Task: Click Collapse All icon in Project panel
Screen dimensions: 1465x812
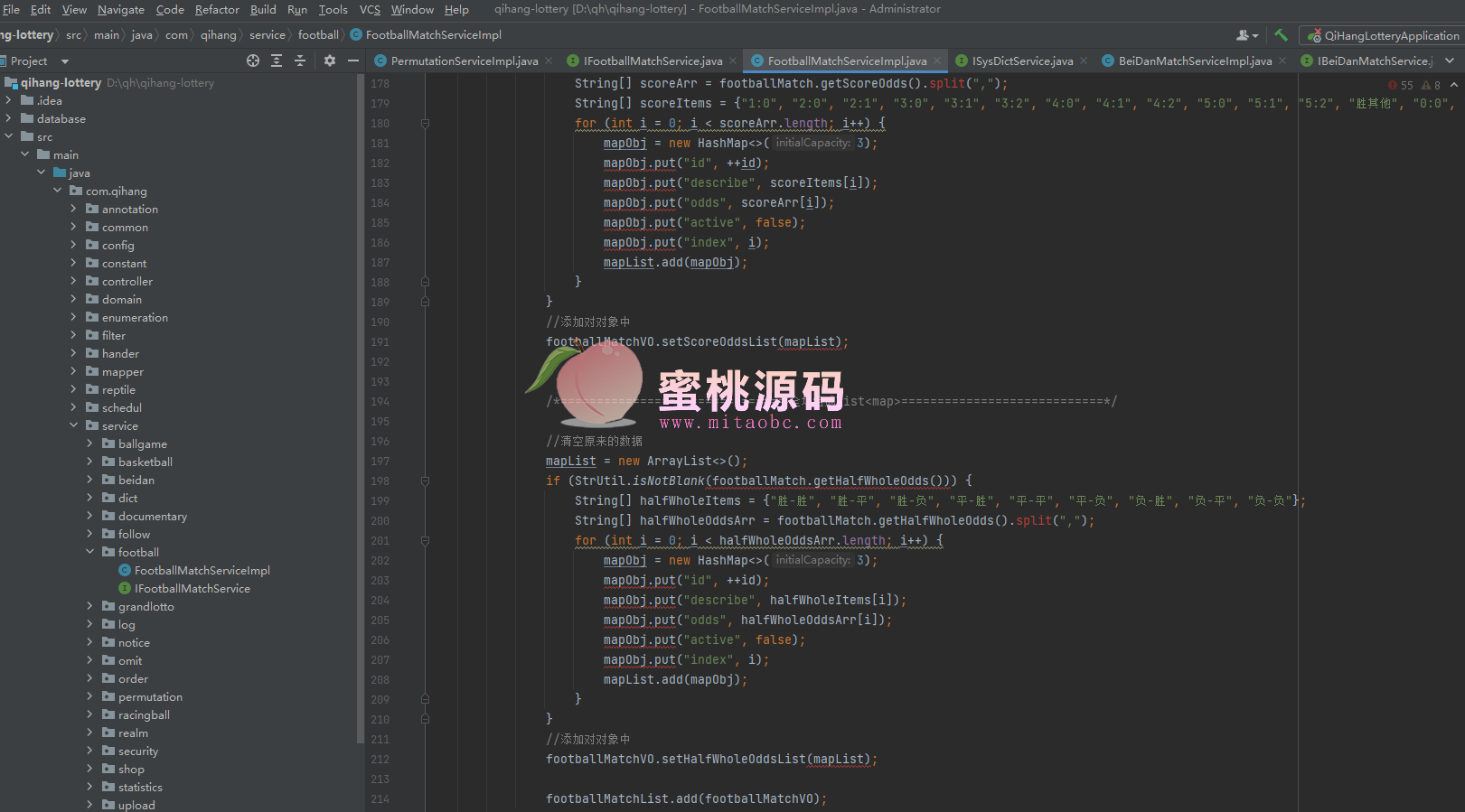Action: (x=300, y=61)
